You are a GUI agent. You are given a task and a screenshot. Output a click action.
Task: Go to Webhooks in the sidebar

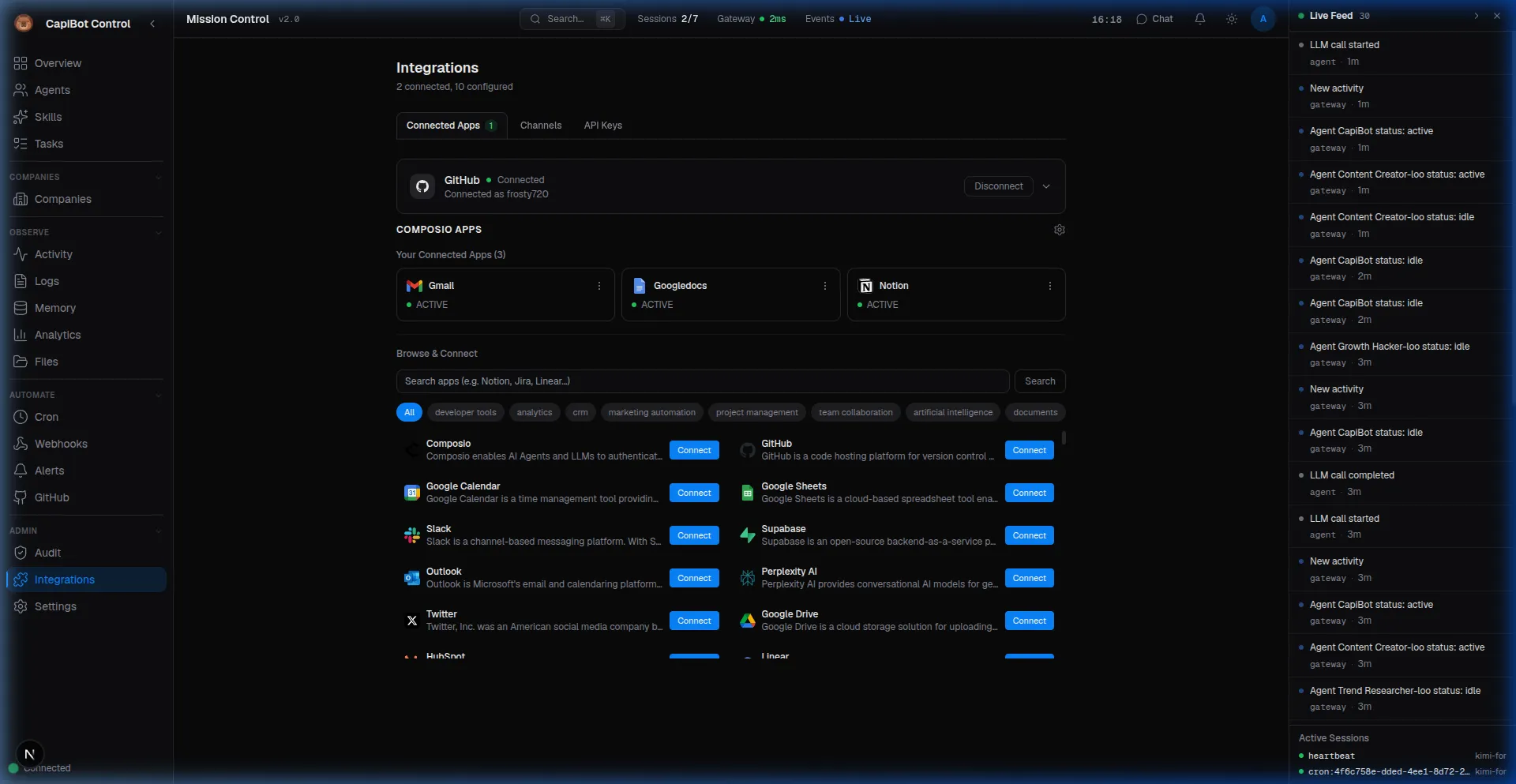point(61,444)
